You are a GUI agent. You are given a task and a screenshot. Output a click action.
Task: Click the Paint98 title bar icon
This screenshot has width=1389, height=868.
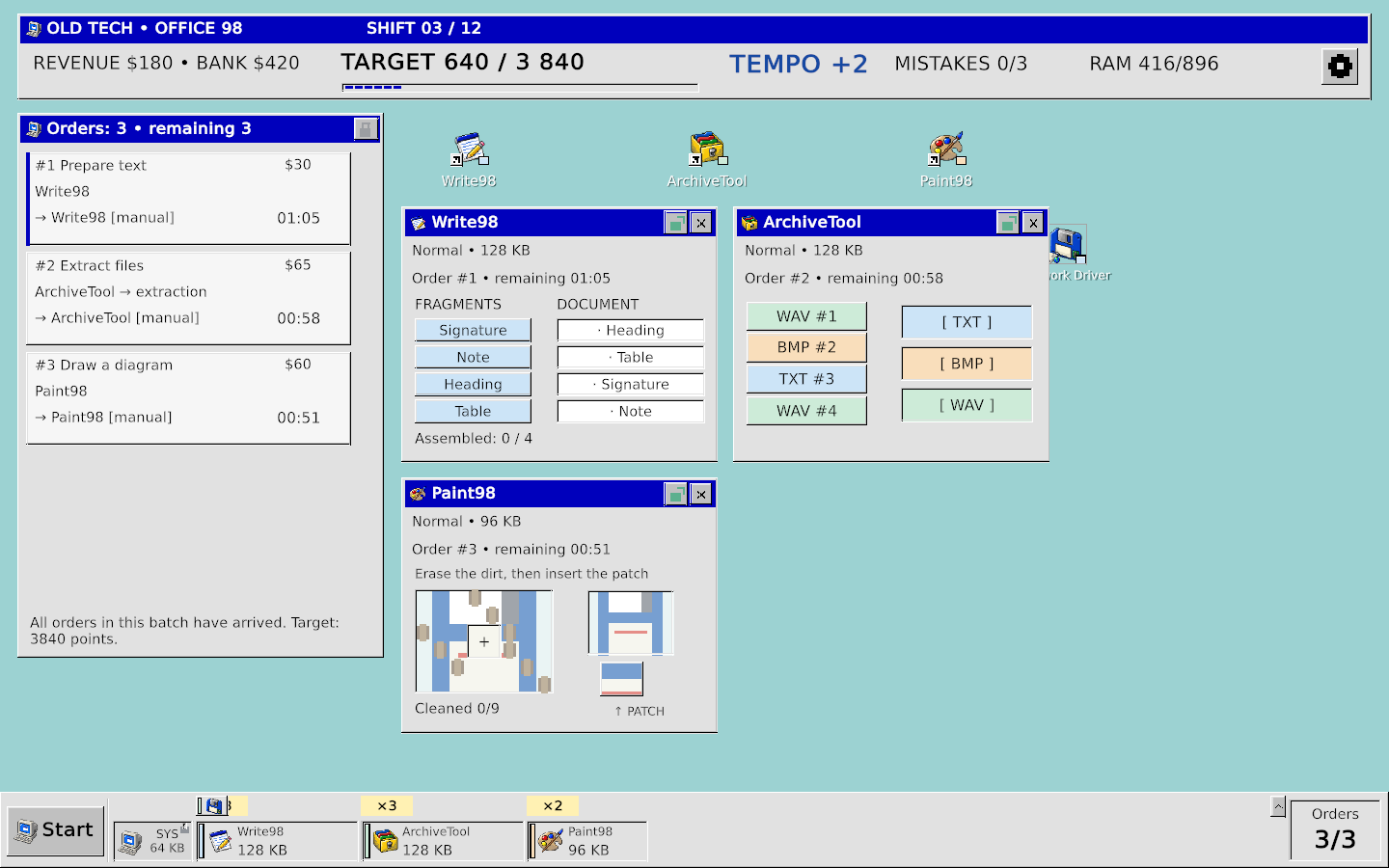pos(418,494)
